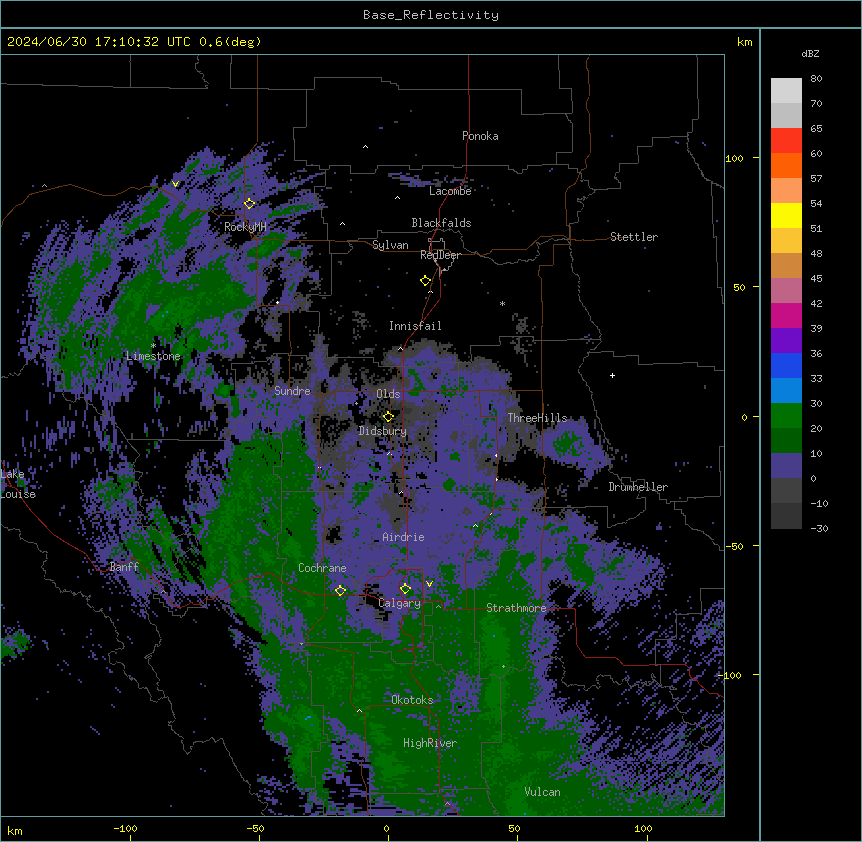Click the royal blue 33-36 dBZ legend band
Viewport: 862px width, 842px height.
(786, 365)
